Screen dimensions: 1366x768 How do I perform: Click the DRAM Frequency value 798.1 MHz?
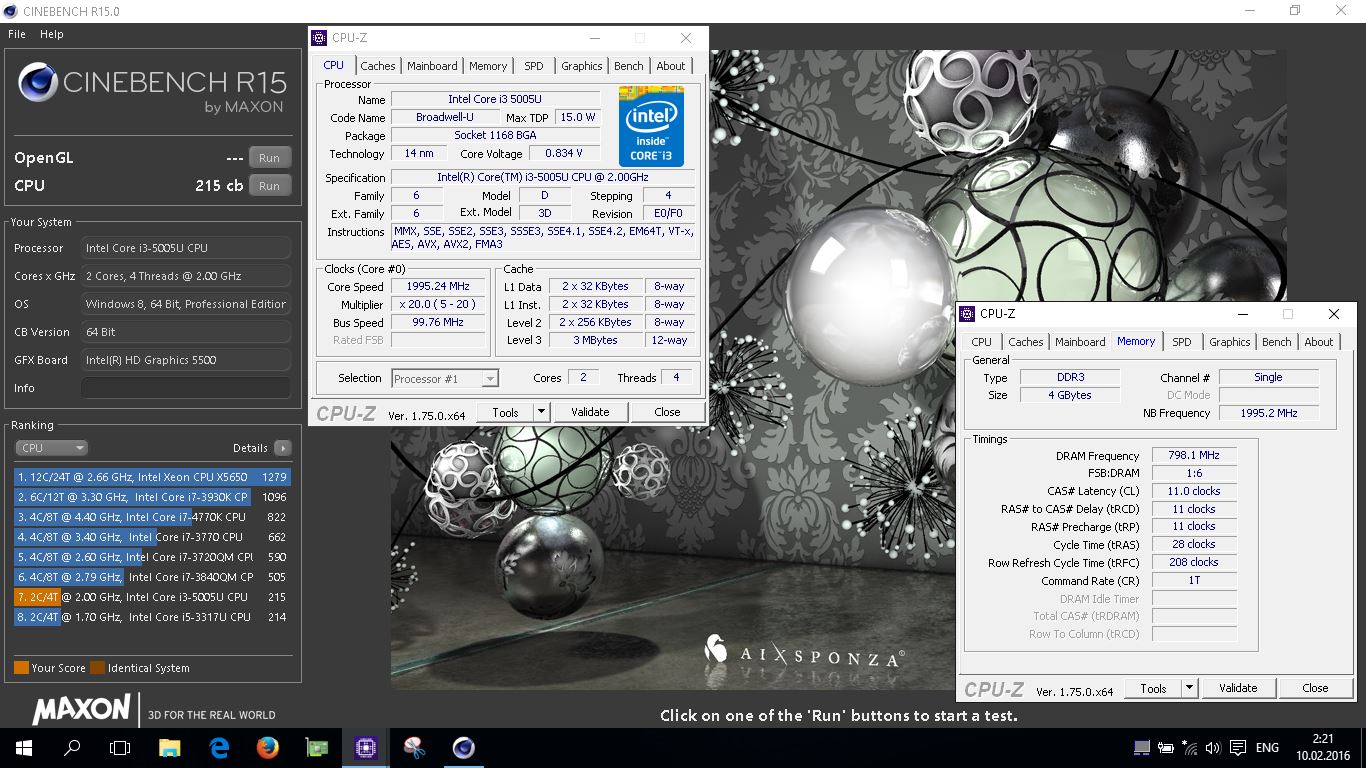1194,455
